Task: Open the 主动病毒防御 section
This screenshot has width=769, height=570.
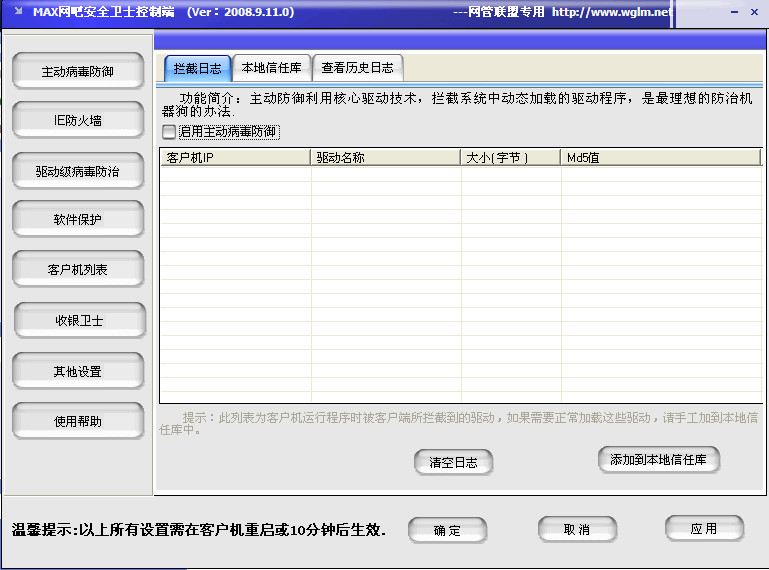Action: pyautogui.click(x=78, y=71)
